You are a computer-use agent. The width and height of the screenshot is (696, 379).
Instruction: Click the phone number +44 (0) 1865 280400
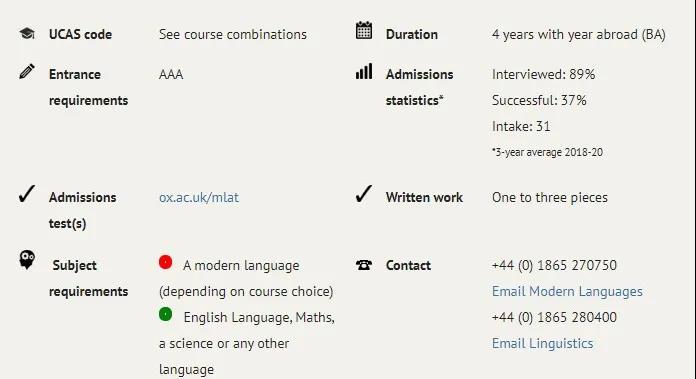point(554,317)
